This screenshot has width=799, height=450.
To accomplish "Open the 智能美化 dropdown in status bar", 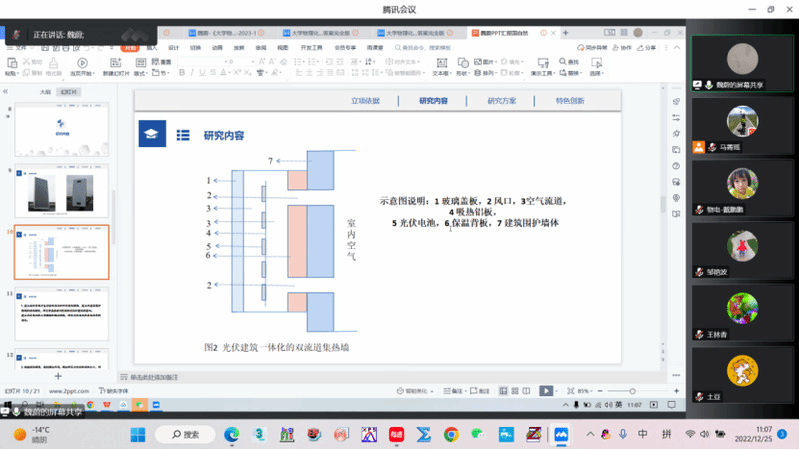I will pos(413,391).
